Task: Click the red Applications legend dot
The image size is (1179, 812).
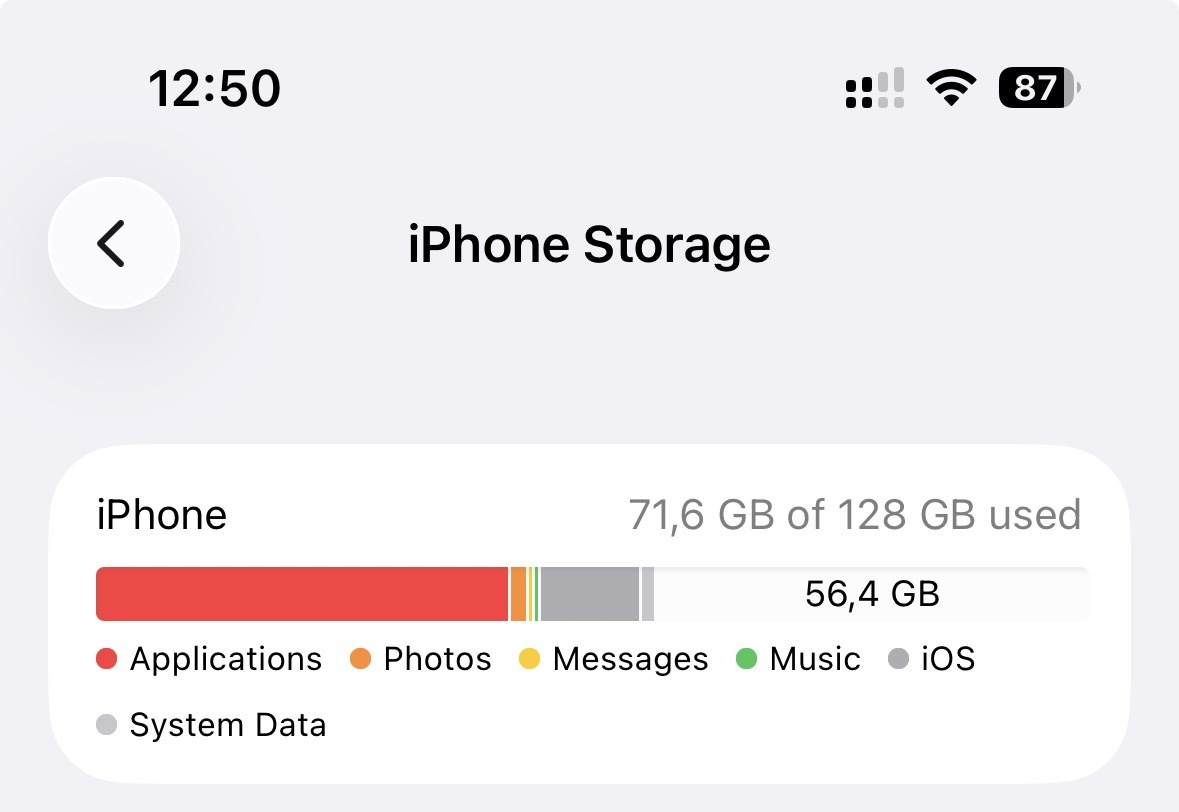Action: coord(107,659)
